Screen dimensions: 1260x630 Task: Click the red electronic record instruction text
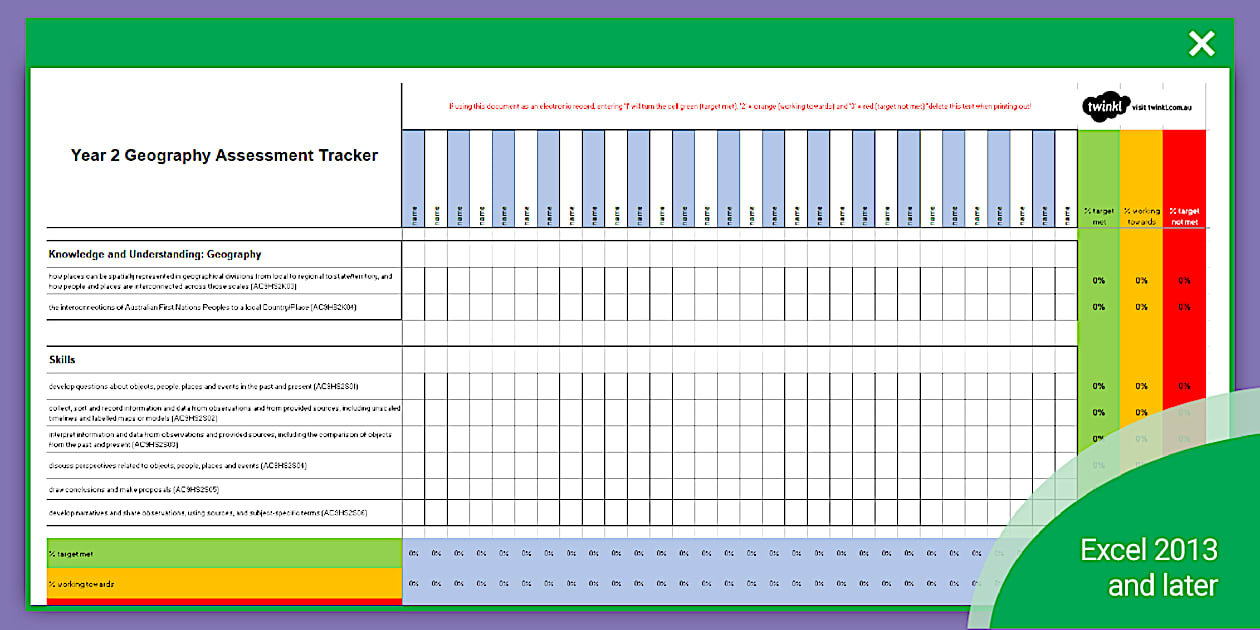coord(739,105)
